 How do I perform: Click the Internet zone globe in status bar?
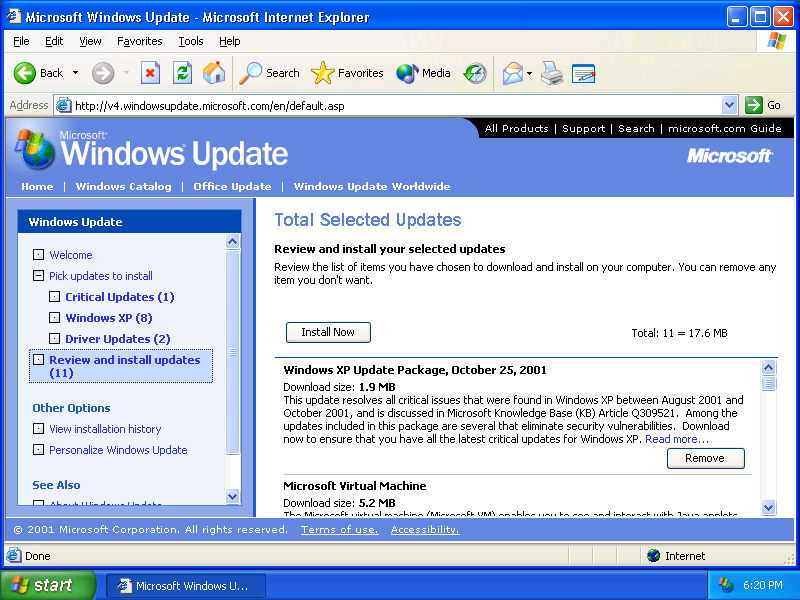coord(653,556)
